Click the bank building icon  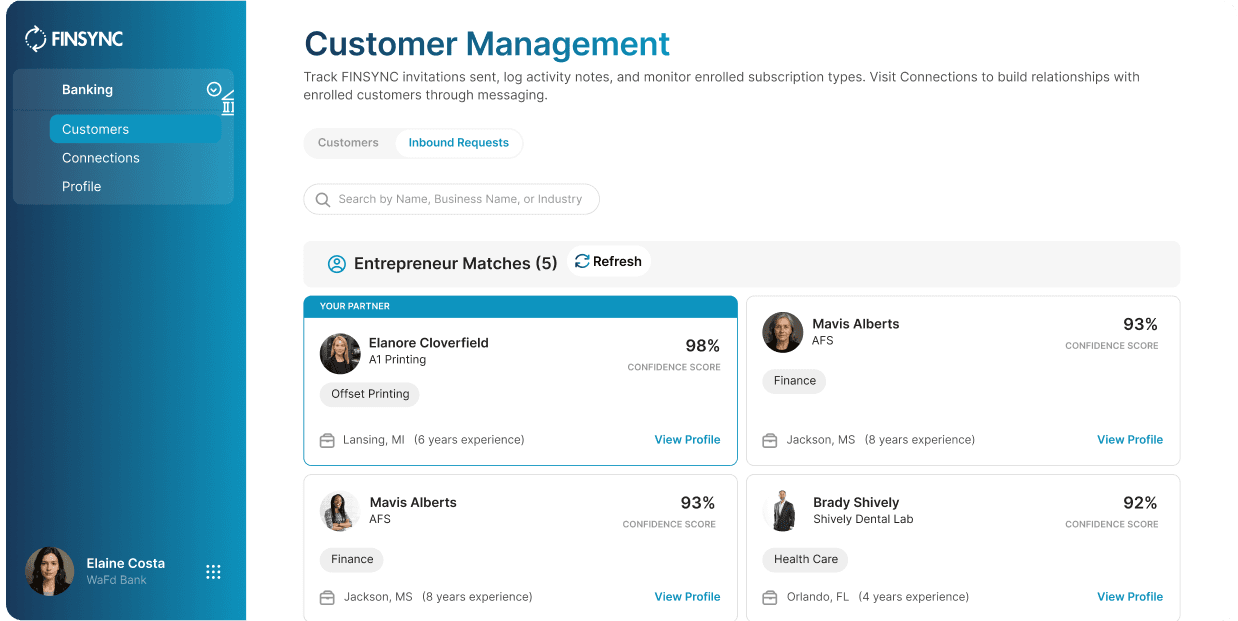point(228,103)
